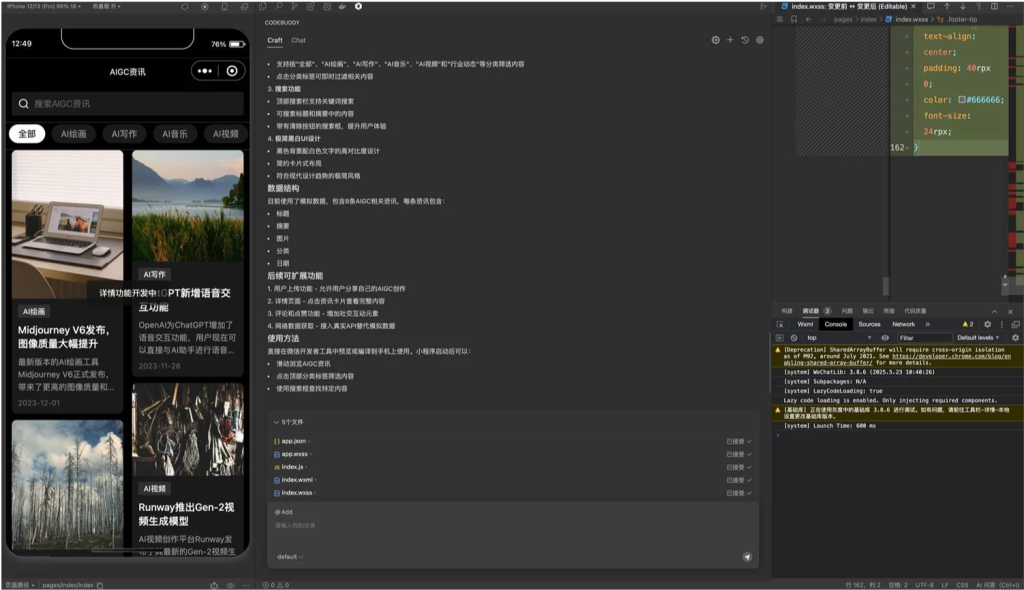
Task: Open the extensions icon in activity bar
Action: [310, 7]
